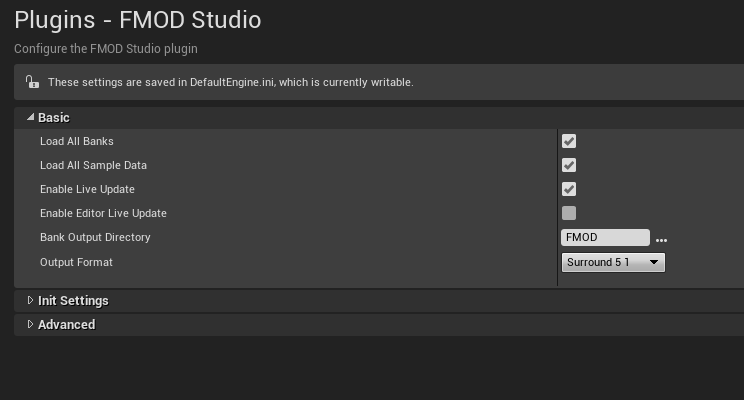Click the unlocked padlock icon
The height and width of the screenshot is (400, 744).
point(32,82)
